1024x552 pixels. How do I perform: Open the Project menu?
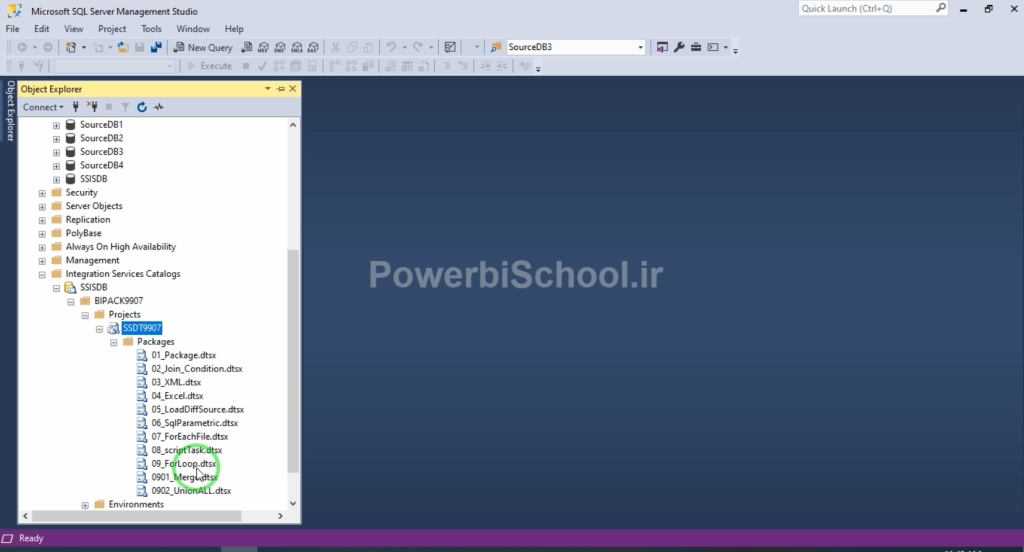click(x=112, y=29)
